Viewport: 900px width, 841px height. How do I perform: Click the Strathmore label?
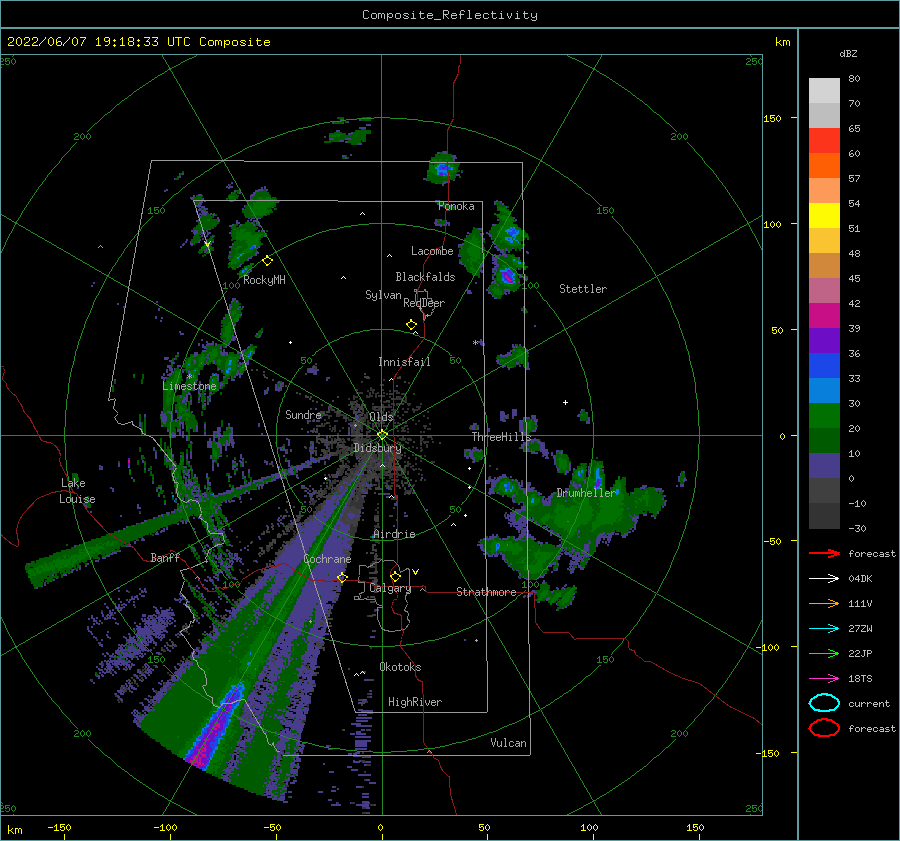click(x=486, y=592)
